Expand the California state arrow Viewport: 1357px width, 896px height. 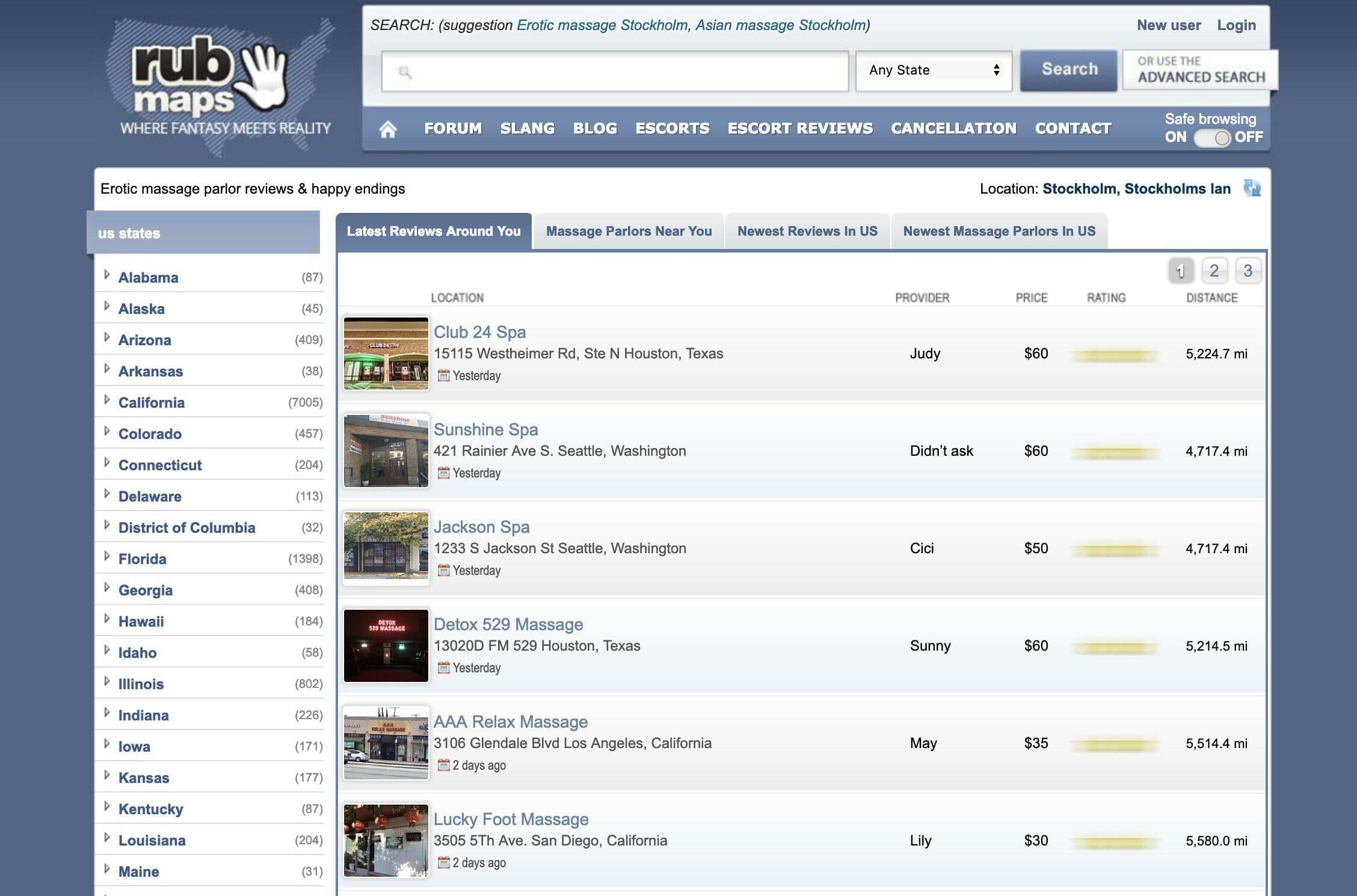coord(106,400)
